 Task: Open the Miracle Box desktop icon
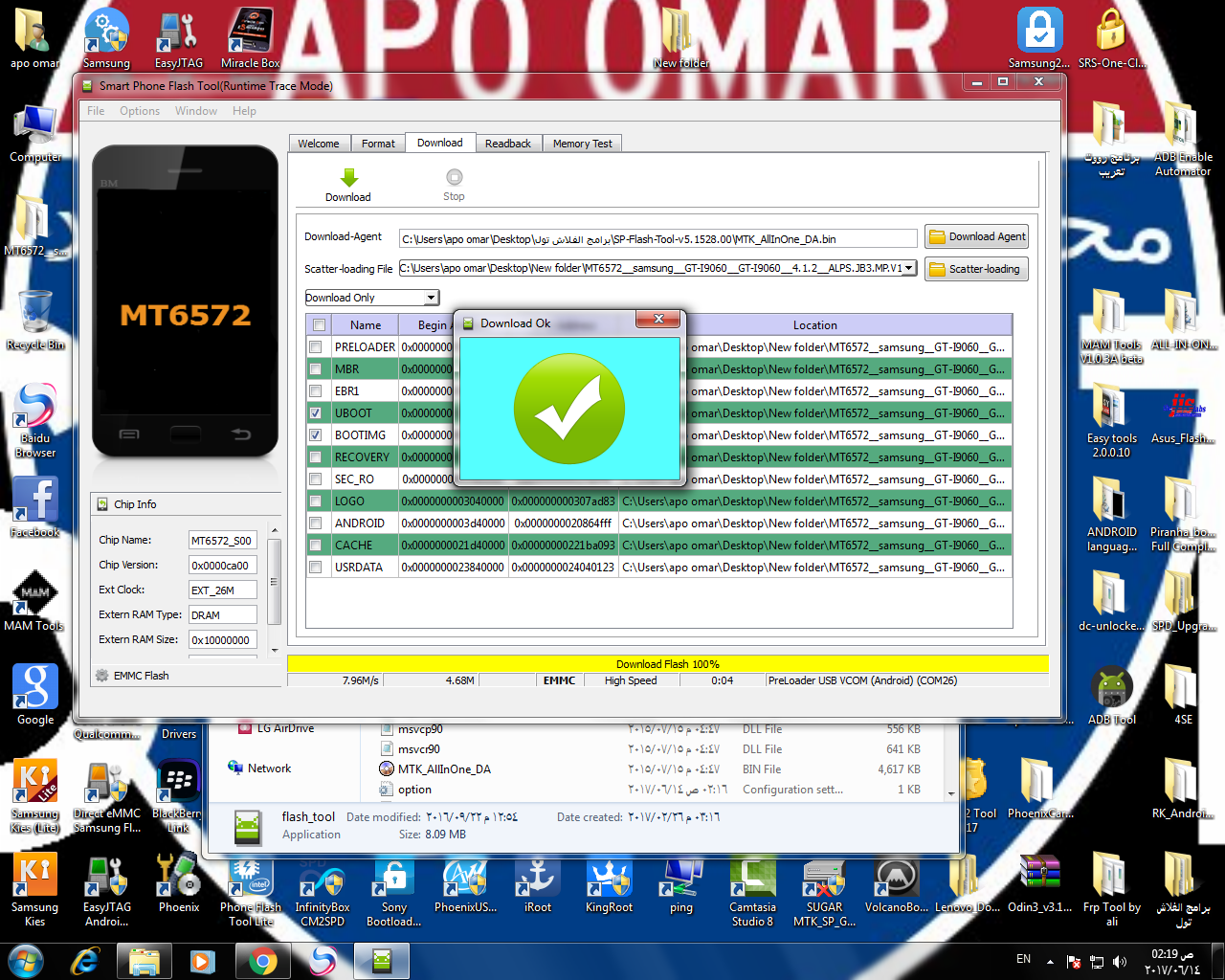[x=251, y=38]
